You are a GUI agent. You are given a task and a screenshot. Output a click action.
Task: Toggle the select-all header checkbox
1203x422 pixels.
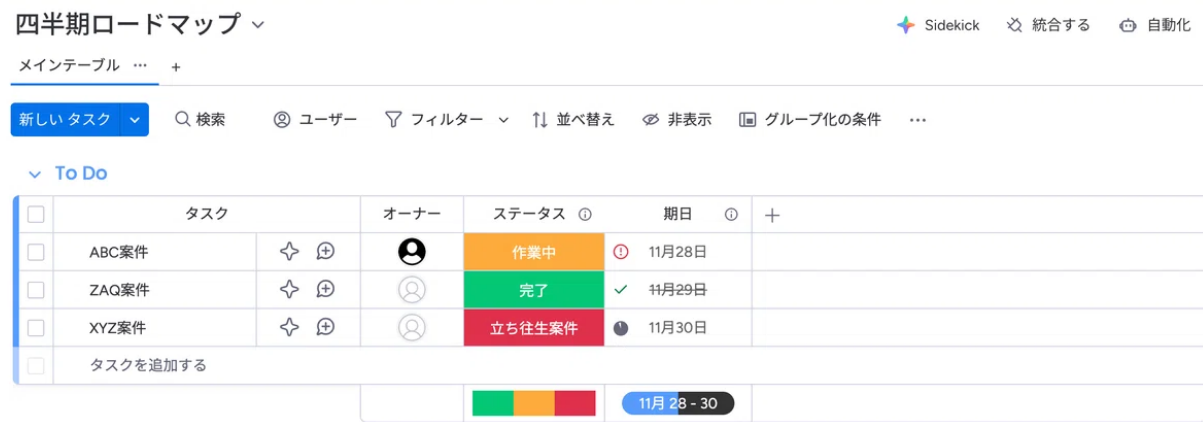click(x=36, y=214)
